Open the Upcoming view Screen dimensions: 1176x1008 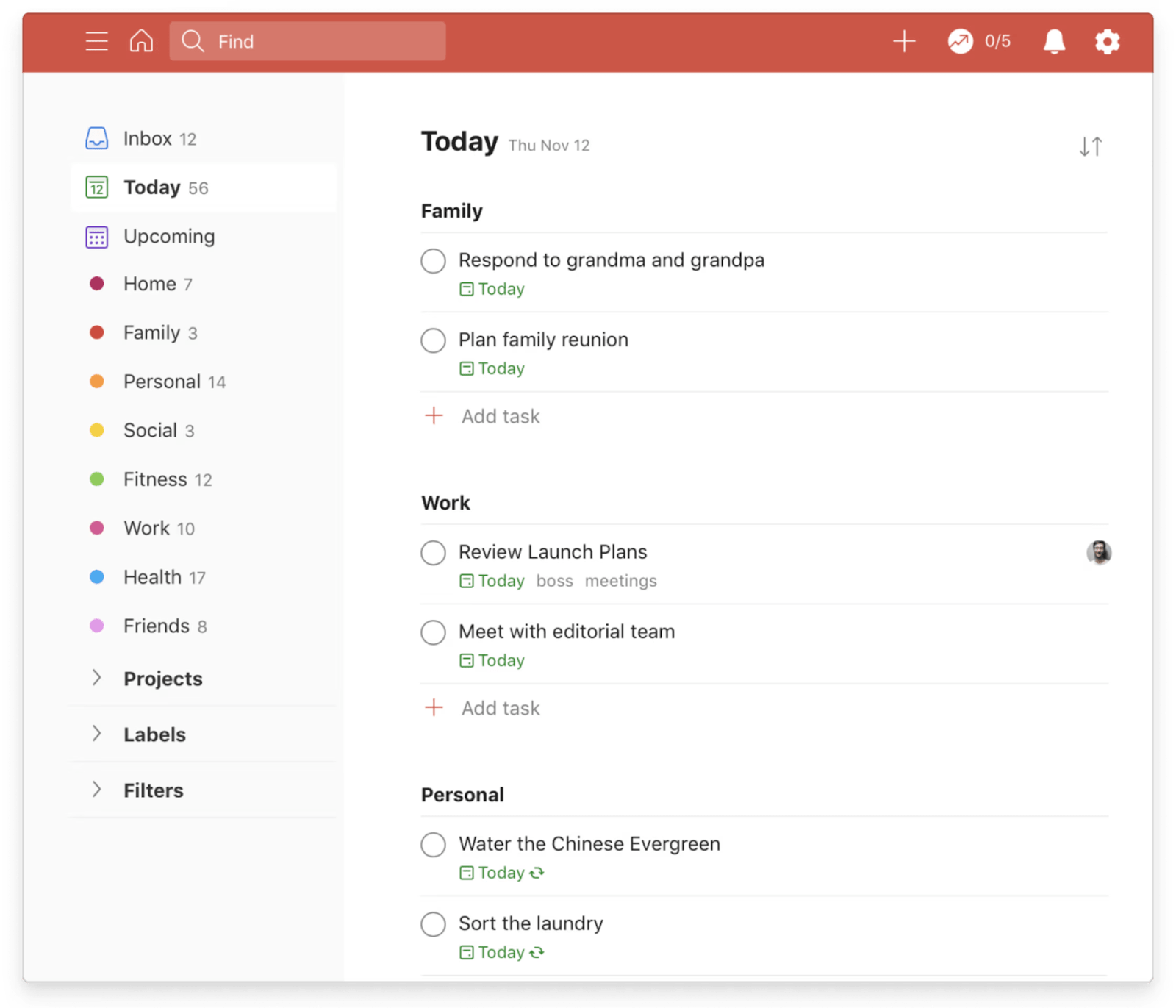coord(168,236)
